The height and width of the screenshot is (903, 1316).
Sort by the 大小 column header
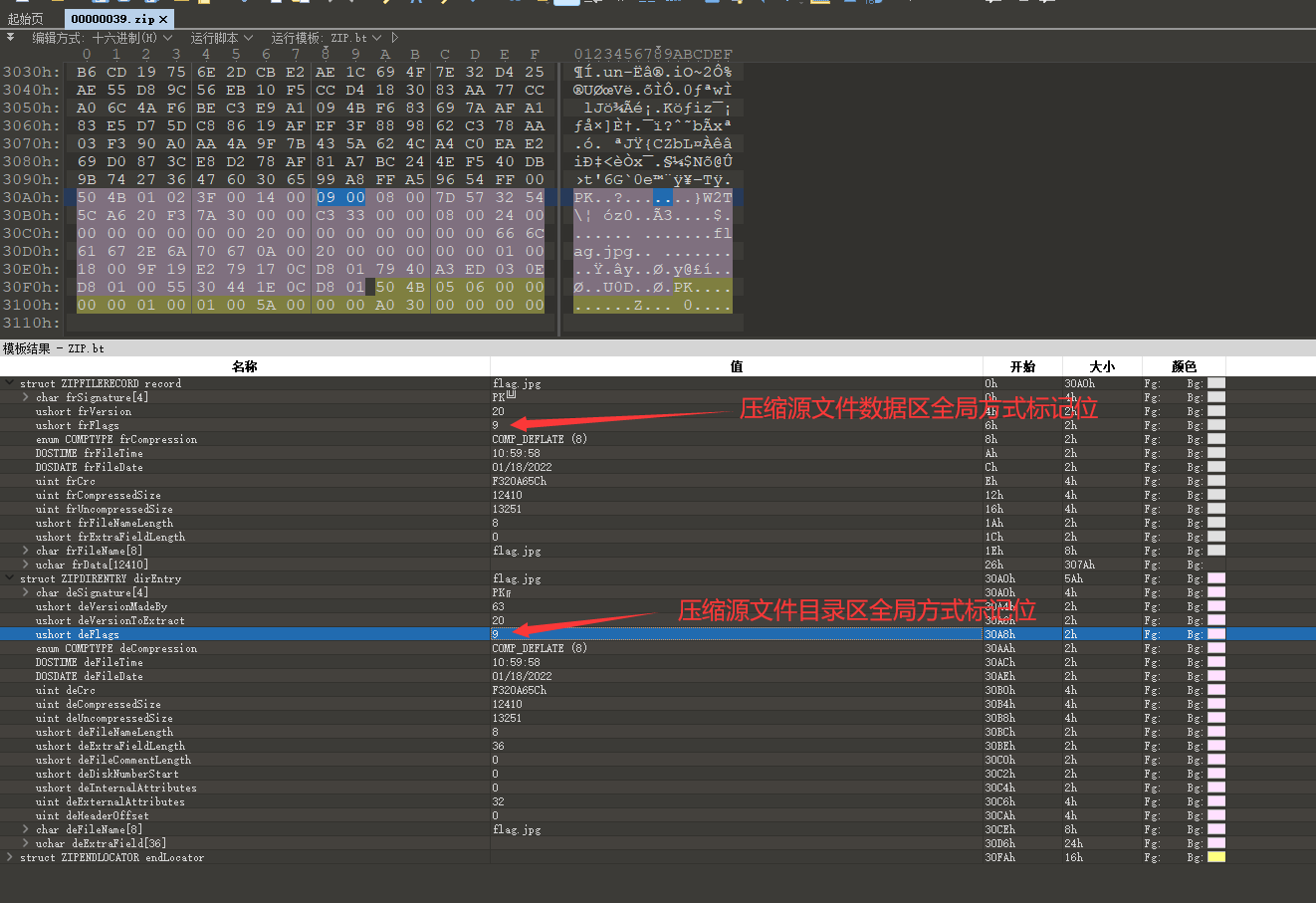coord(1102,366)
